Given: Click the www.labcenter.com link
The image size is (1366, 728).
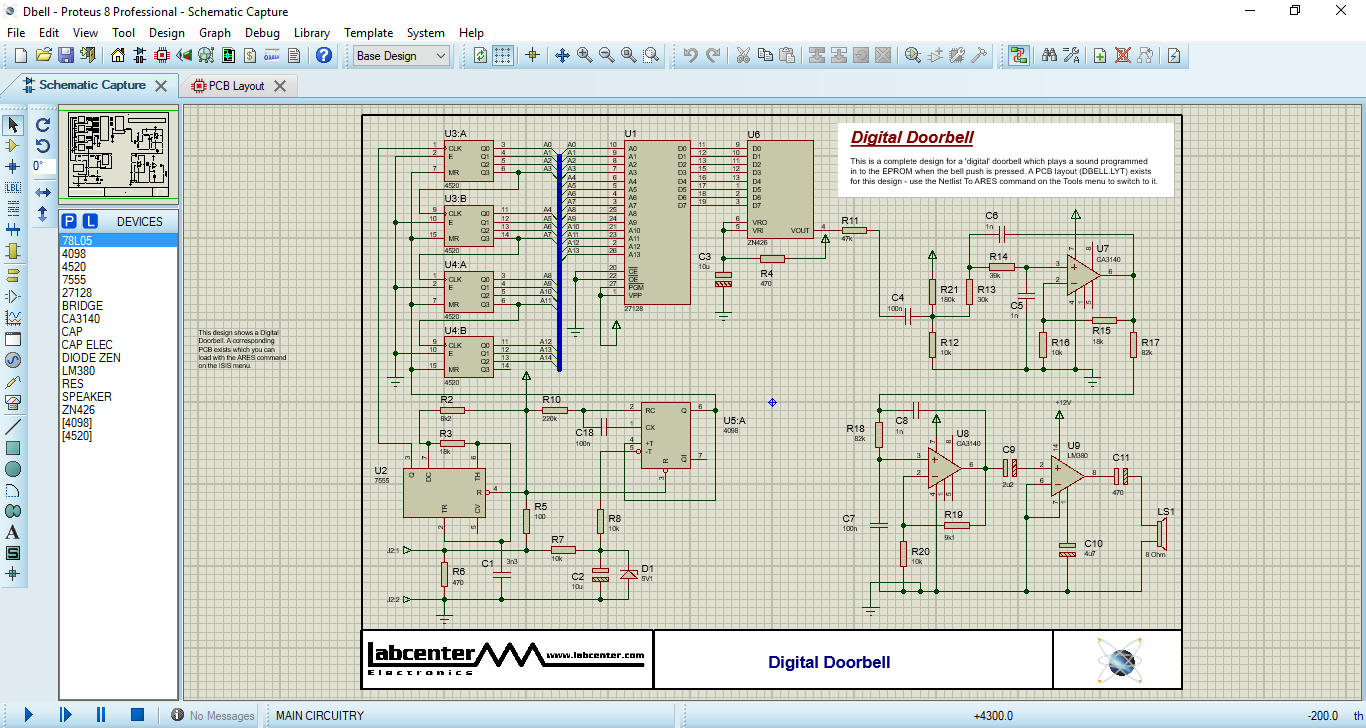Looking at the screenshot, I should 596,656.
